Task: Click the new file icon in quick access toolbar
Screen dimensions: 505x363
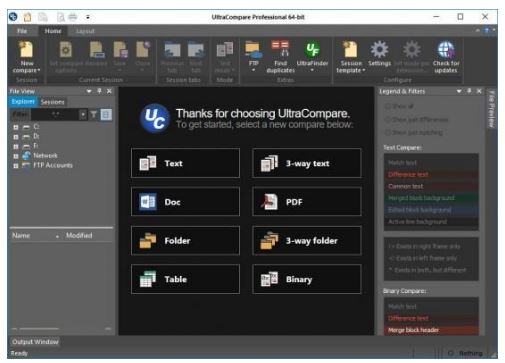Action: [x=27, y=17]
